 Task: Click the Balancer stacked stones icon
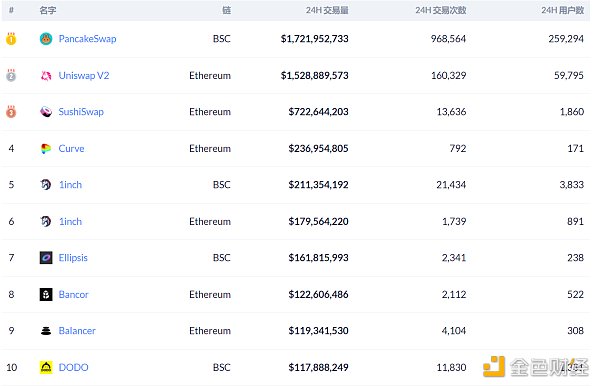(46, 331)
